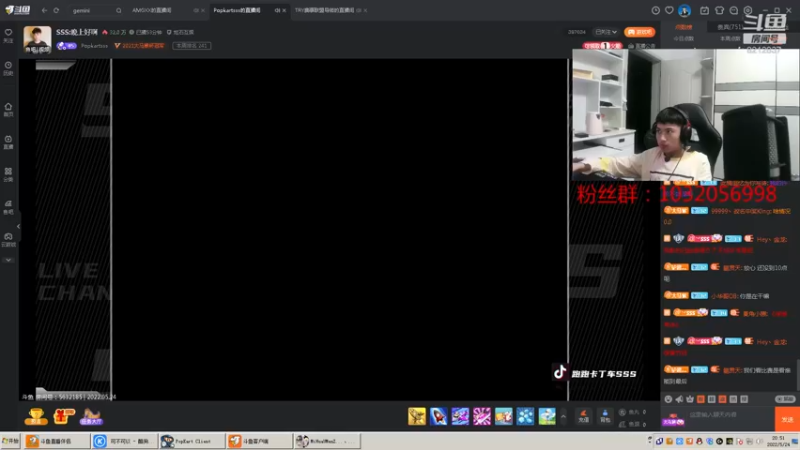Open categories grid in left sidebar
Screen dimensions: 800x450
point(8,174)
